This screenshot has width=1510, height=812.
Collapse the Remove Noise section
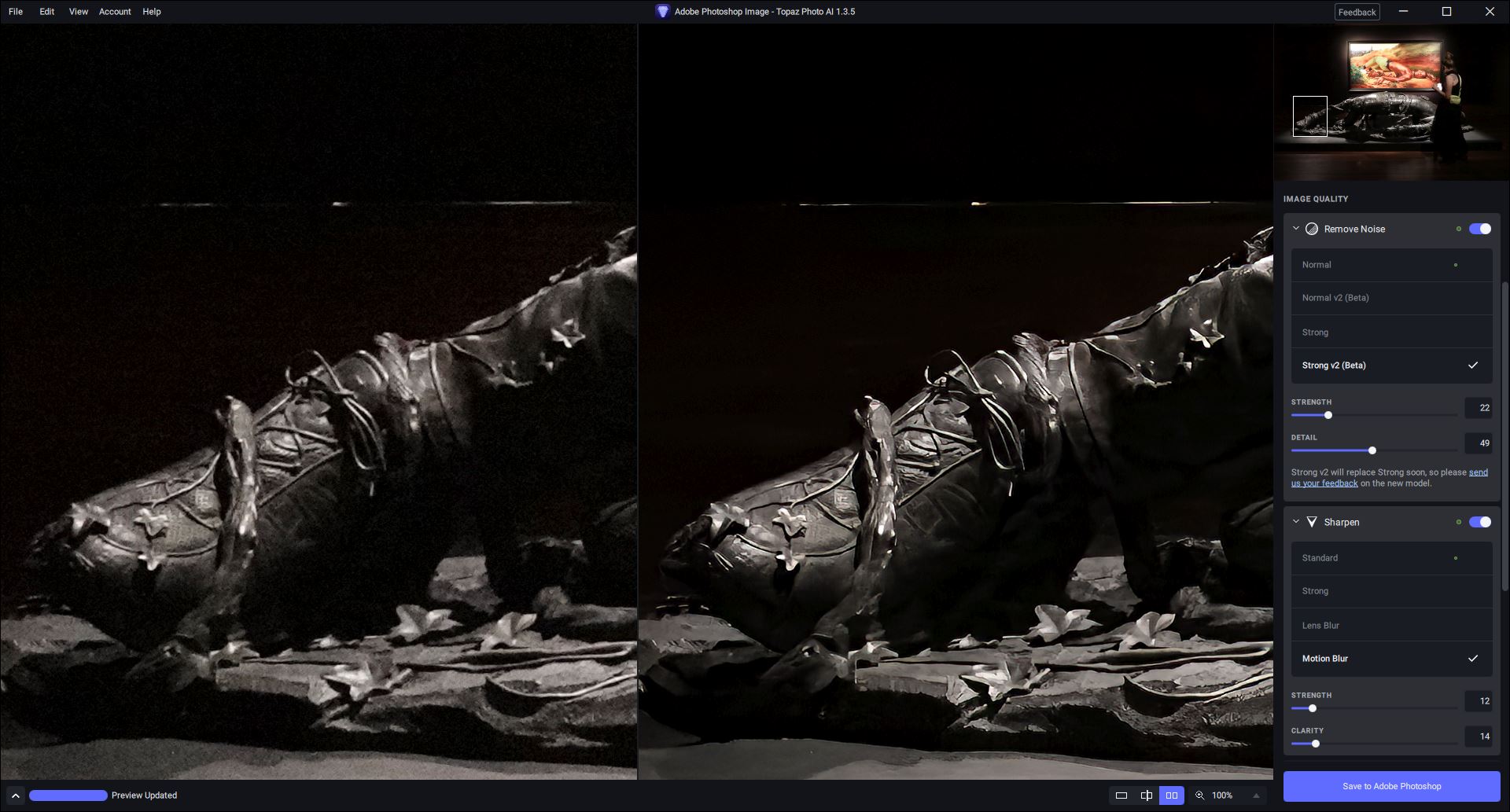[1296, 229]
